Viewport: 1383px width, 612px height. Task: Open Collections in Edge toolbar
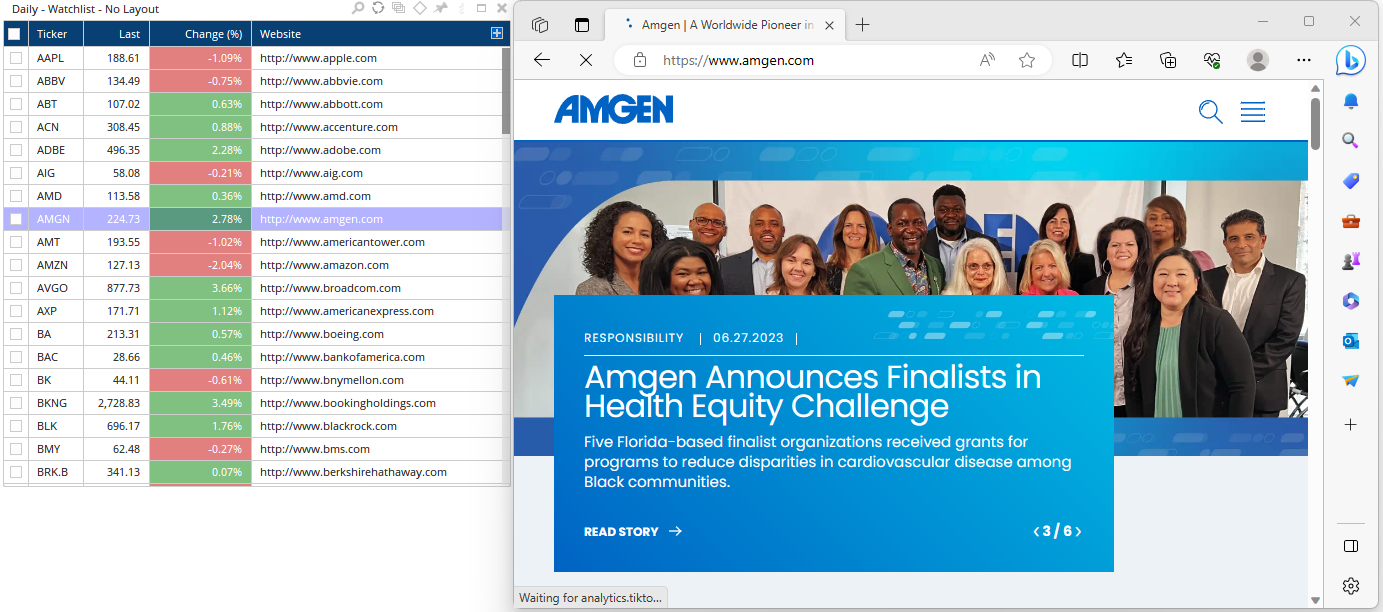tap(1168, 60)
